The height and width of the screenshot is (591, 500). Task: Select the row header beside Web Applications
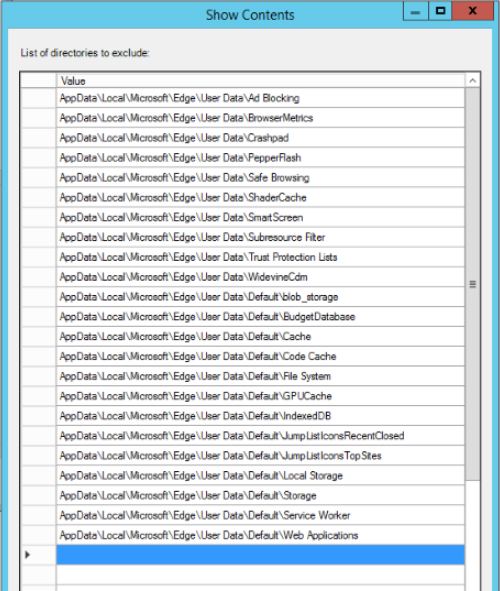point(38,535)
